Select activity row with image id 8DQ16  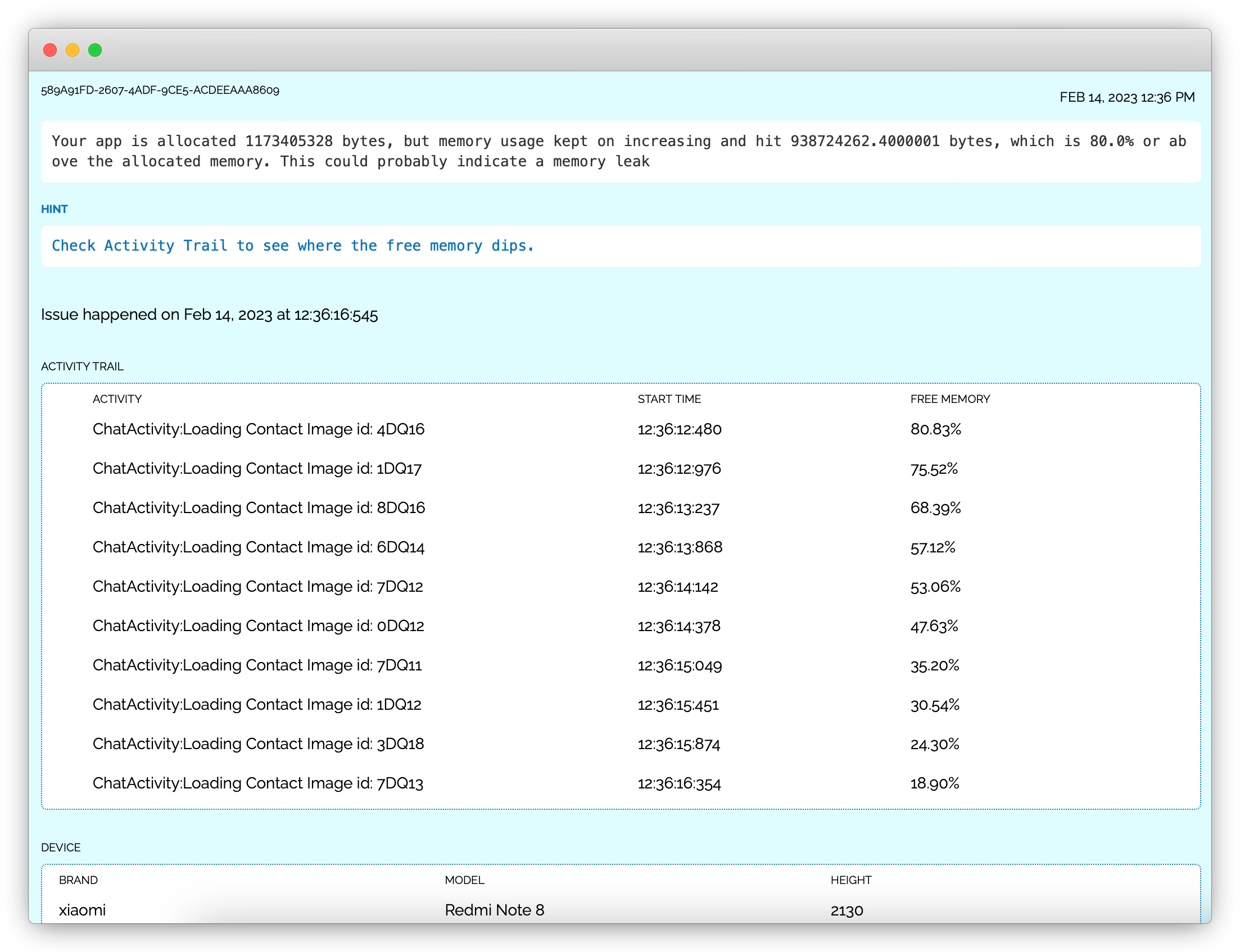(x=259, y=507)
